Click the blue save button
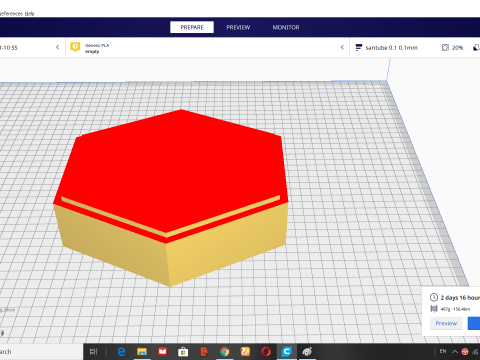 click(474, 323)
